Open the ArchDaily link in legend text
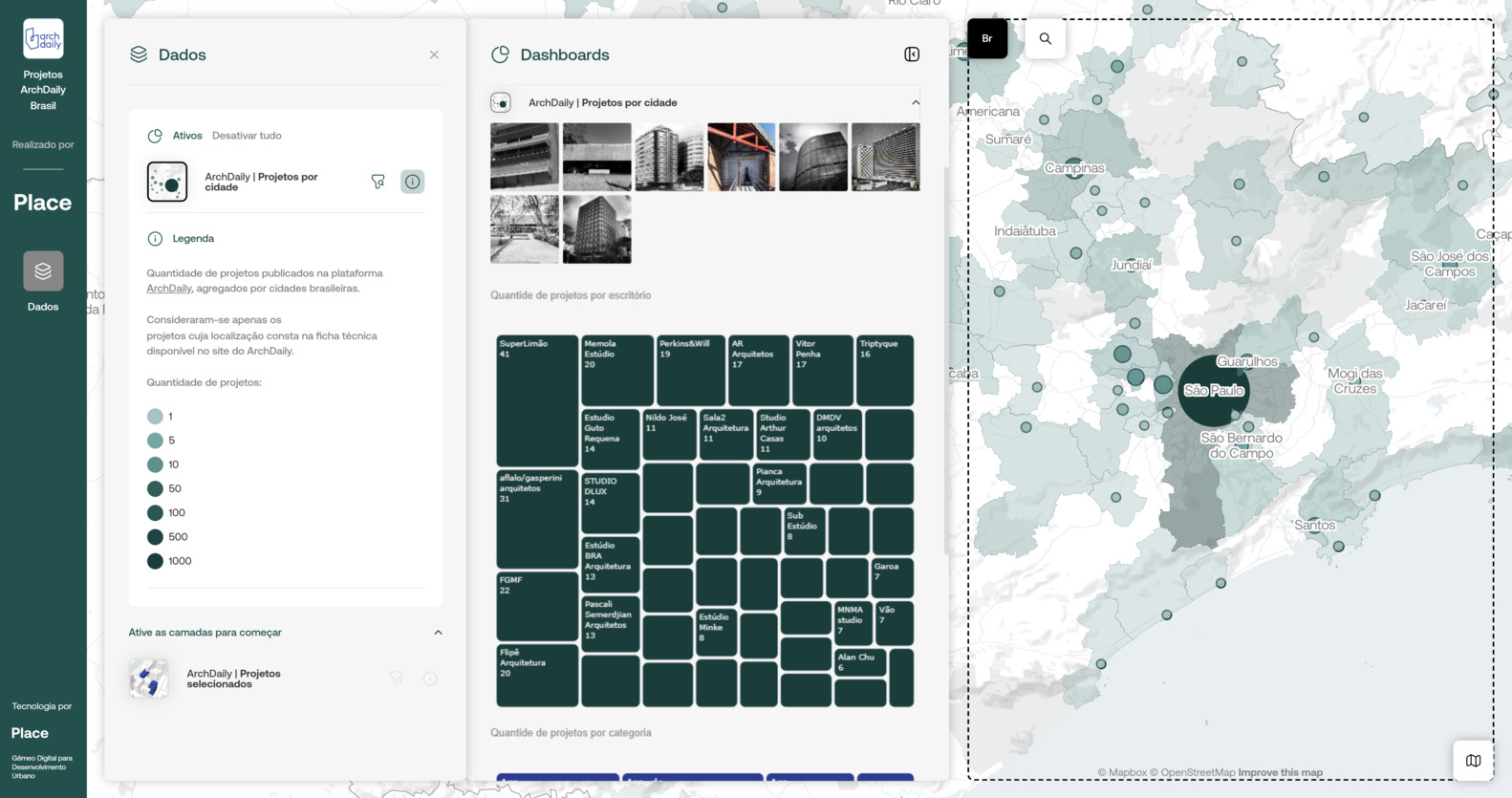Image resolution: width=1512 pixels, height=798 pixels. pos(168,289)
